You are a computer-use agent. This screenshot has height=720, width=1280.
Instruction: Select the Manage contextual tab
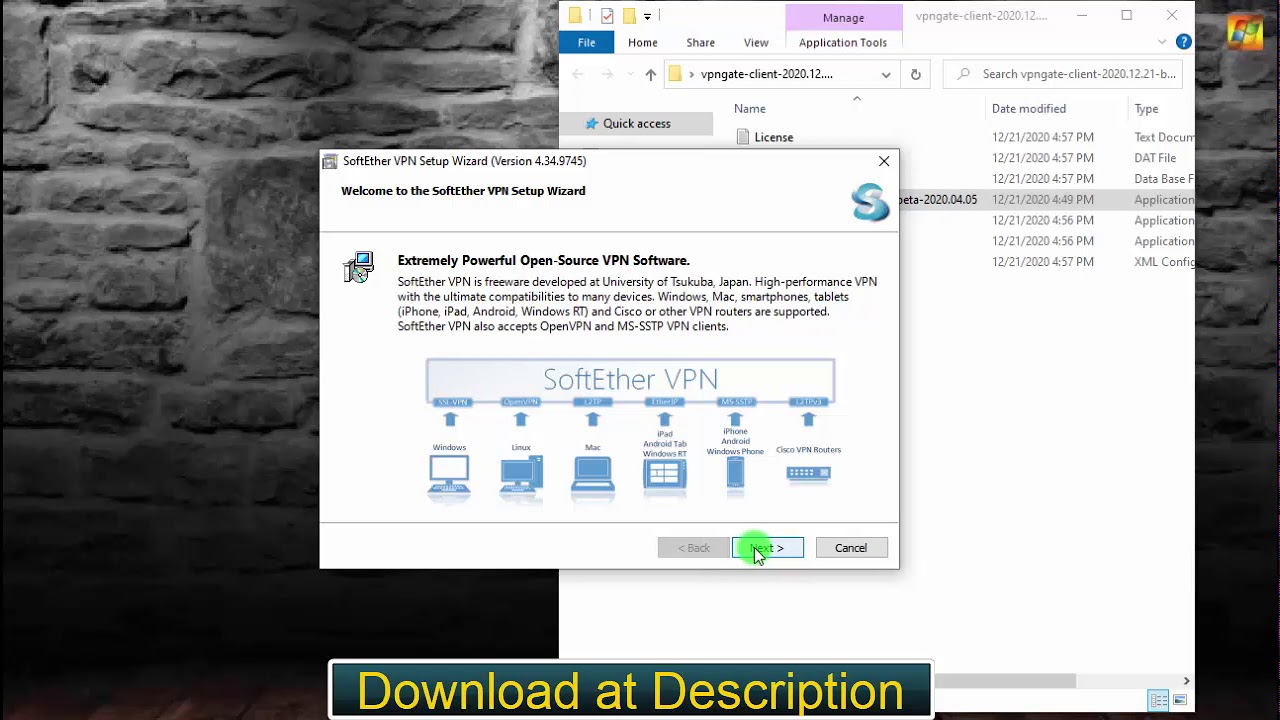coord(843,18)
